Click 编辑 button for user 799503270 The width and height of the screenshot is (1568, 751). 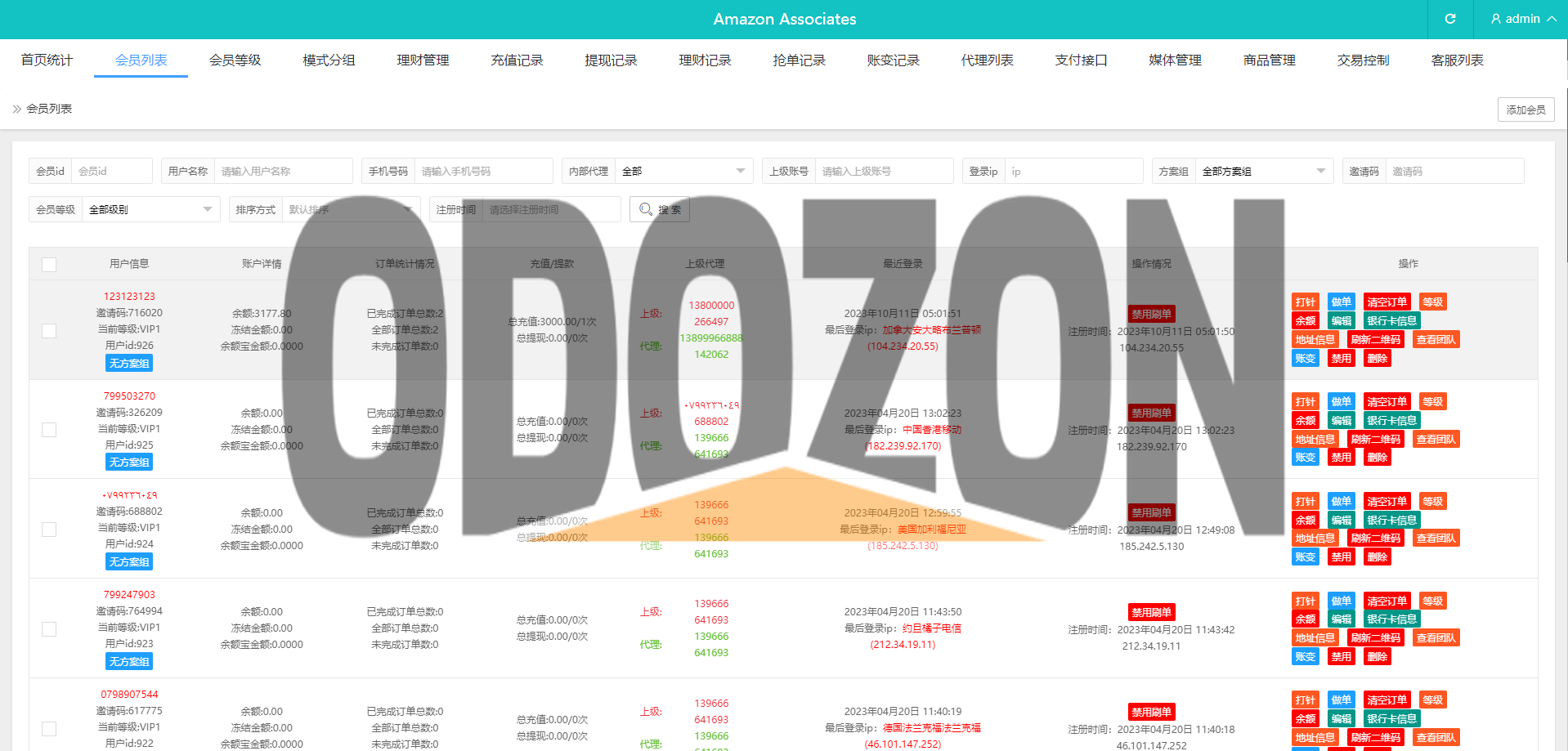1342,420
